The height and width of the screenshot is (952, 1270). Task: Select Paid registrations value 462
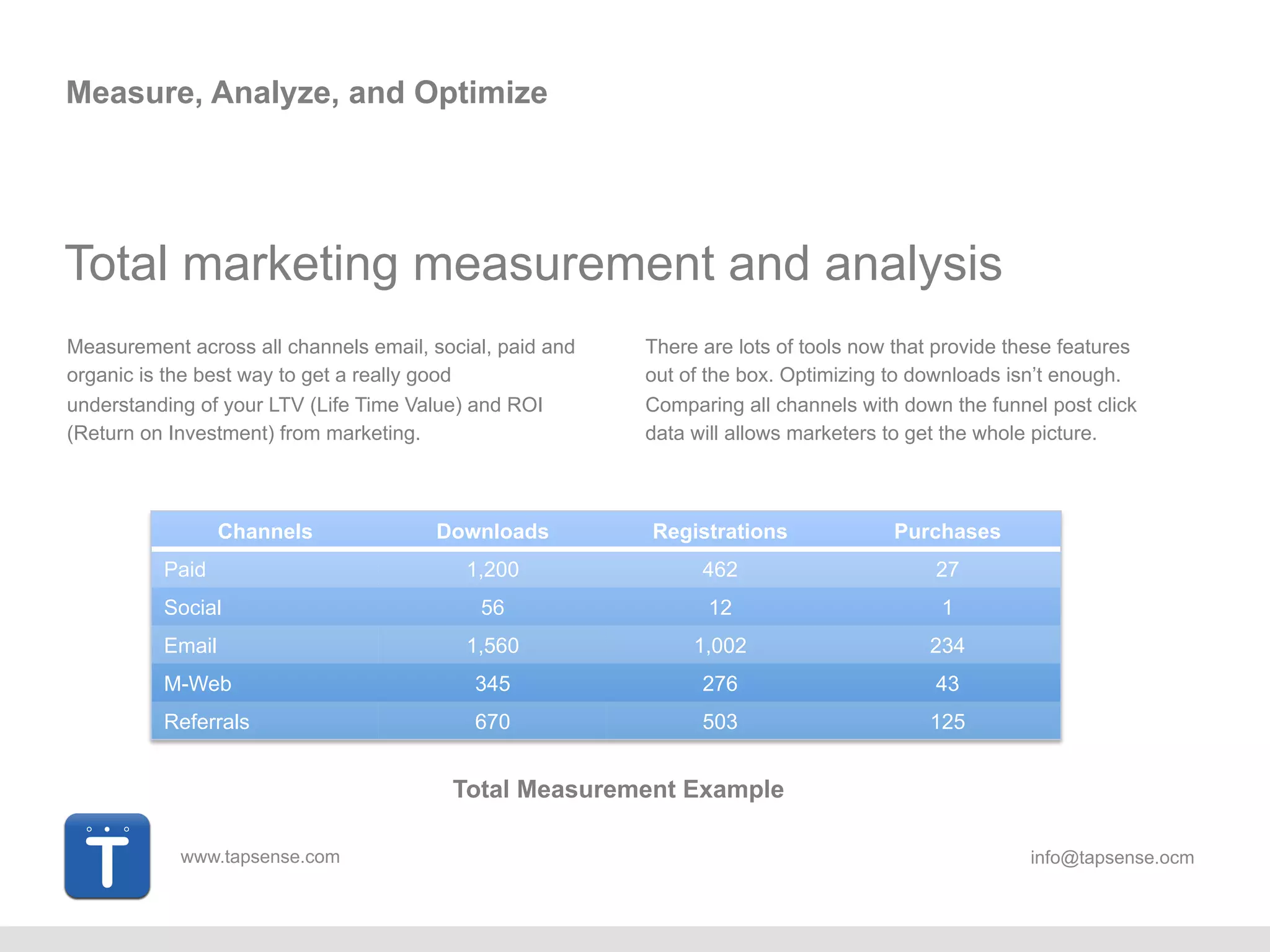click(x=720, y=570)
